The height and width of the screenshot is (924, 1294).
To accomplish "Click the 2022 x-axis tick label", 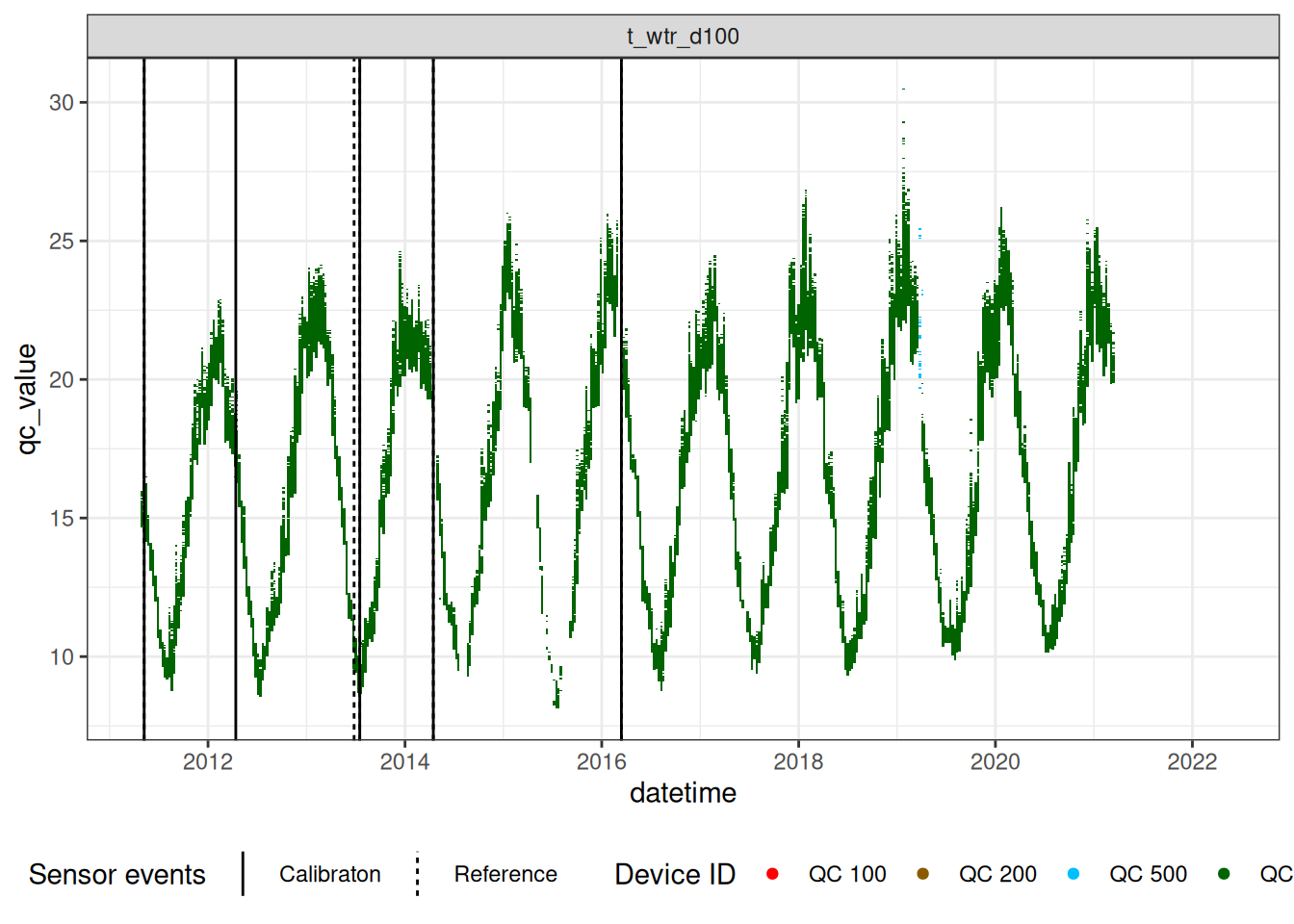I will click(x=1192, y=762).
